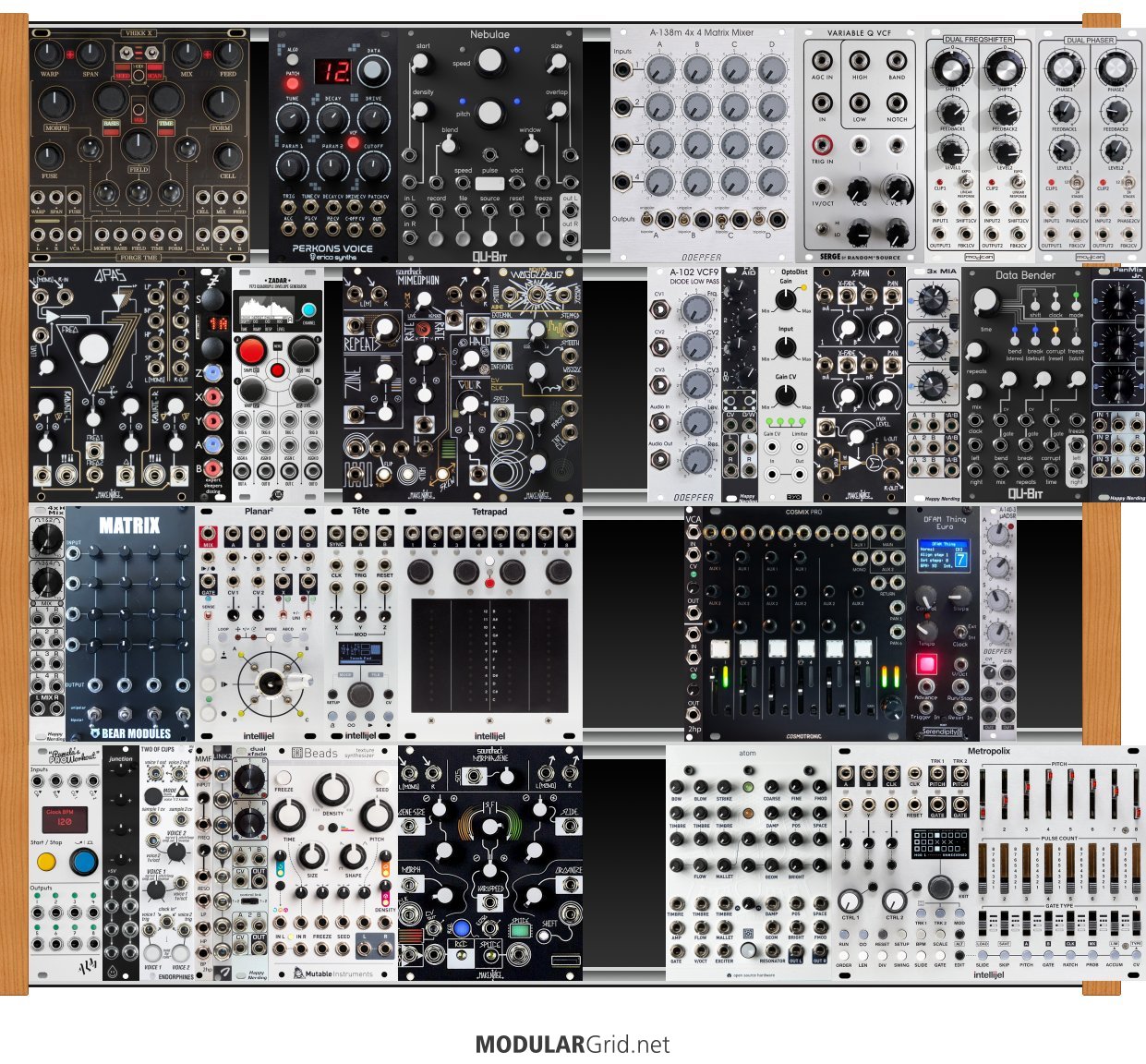The image size is (1146, 1064).
Task: Click the Nebulae speed knob
Action: click(x=490, y=62)
